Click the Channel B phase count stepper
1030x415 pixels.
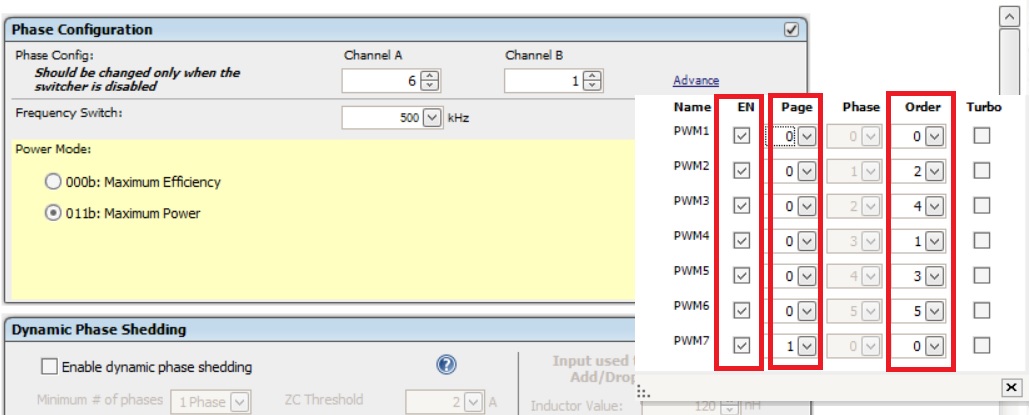pos(592,82)
